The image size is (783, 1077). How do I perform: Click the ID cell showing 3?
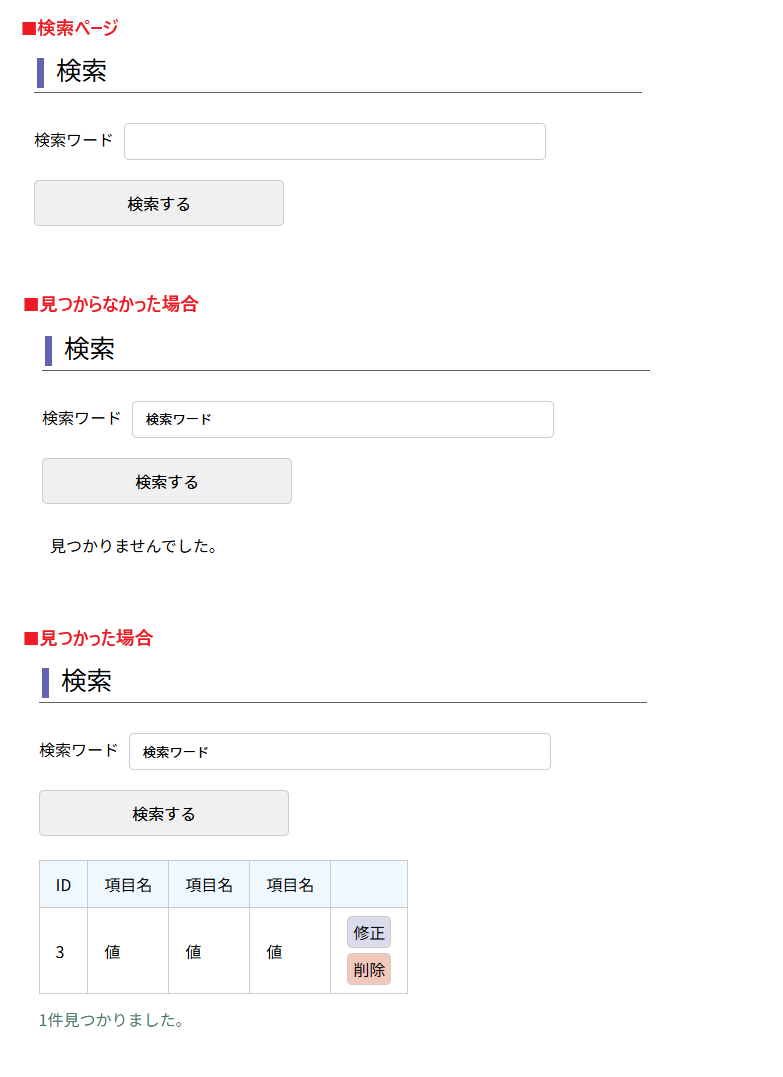coord(60,952)
